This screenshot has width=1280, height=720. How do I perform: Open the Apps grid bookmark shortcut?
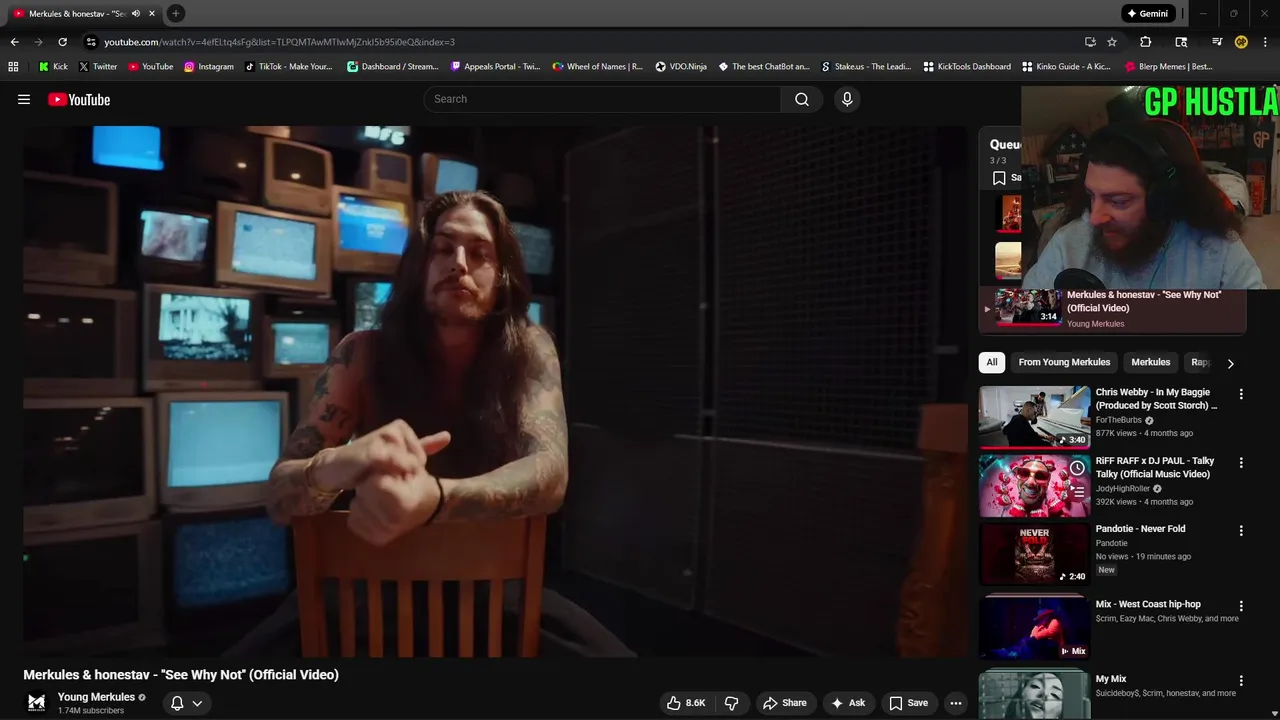tap(13, 67)
